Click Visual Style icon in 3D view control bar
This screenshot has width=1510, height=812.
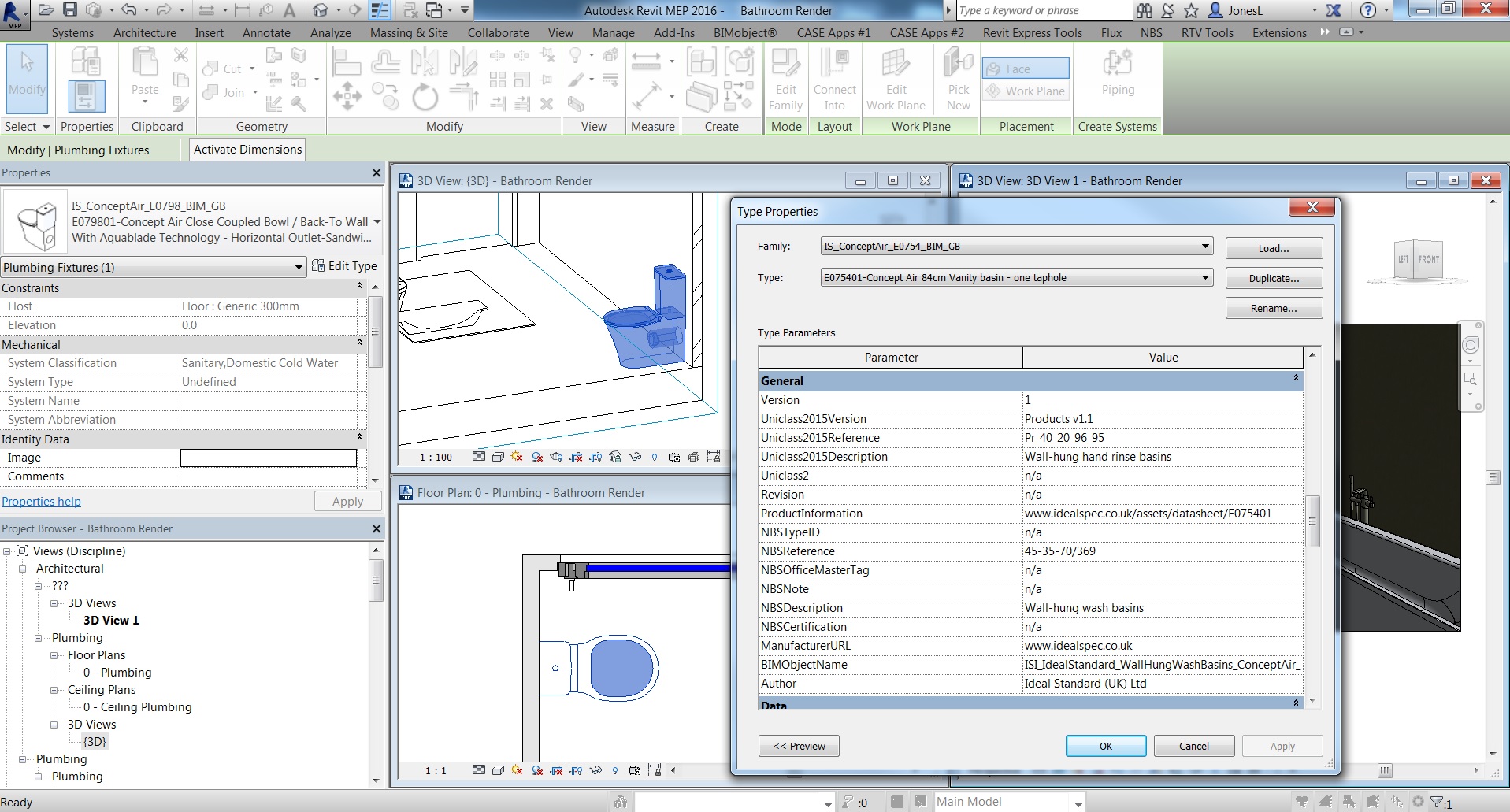(x=498, y=457)
